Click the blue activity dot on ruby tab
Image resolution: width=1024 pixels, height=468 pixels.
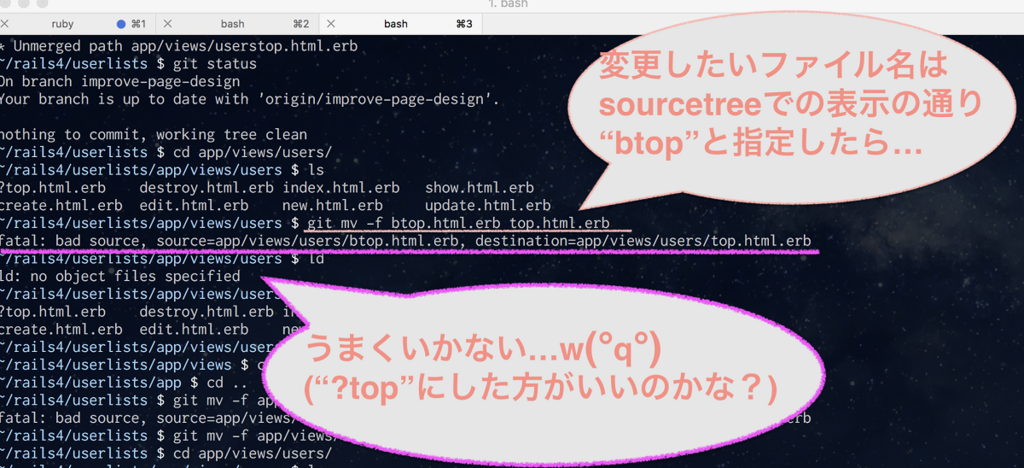(x=121, y=24)
